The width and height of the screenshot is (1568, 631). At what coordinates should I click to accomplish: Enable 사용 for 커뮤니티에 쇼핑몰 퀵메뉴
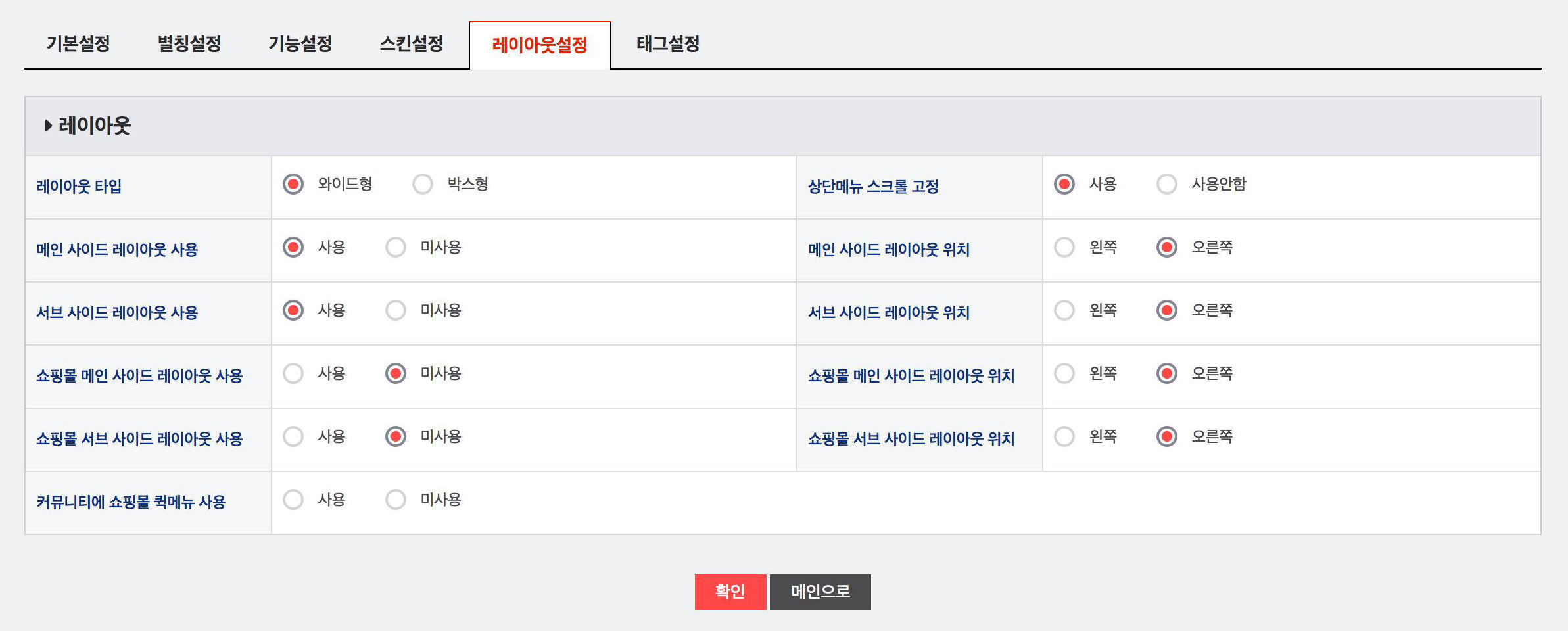click(x=293, y=500)
